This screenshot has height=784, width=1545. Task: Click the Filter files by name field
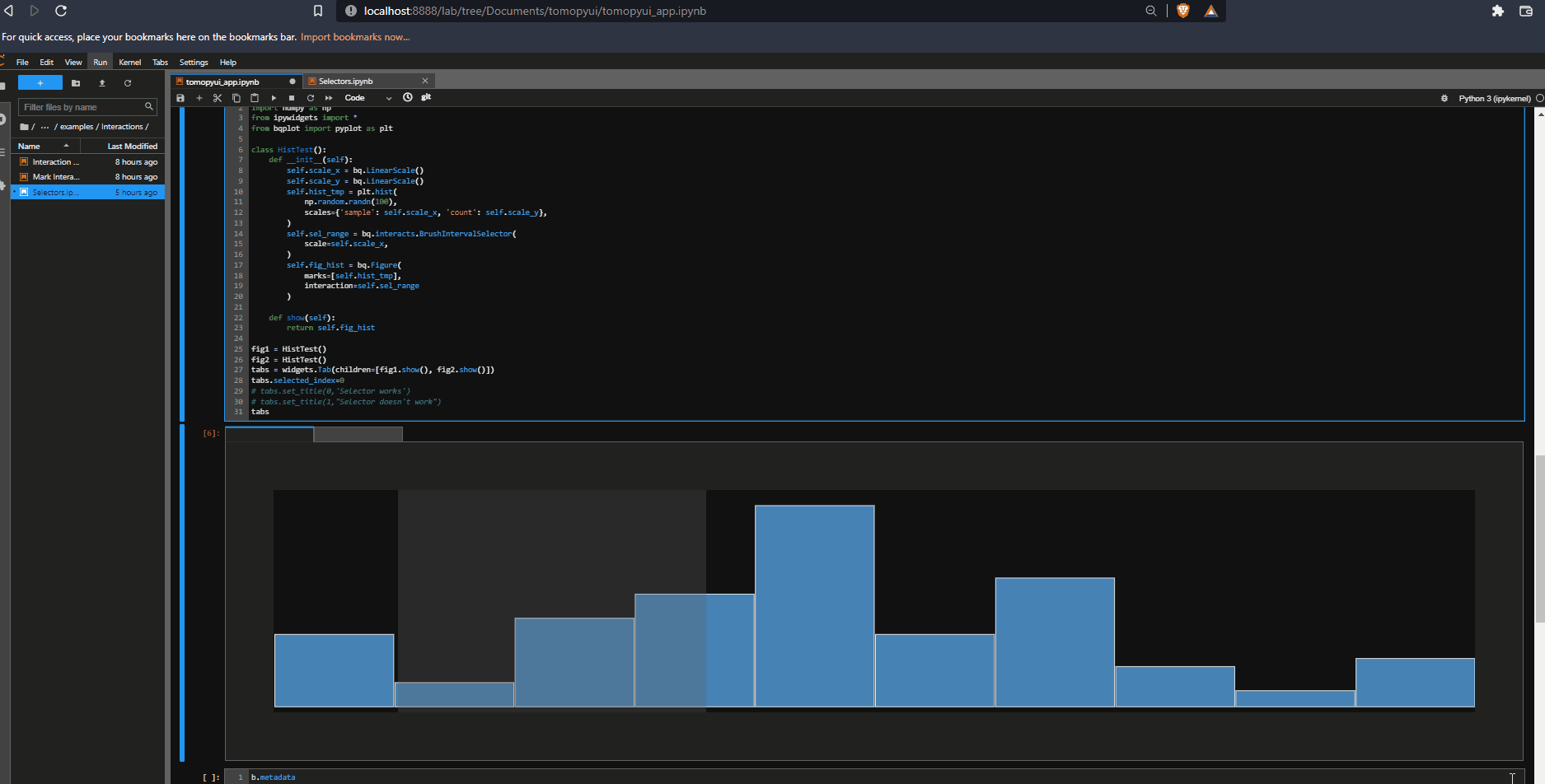(x=82, y=107)
